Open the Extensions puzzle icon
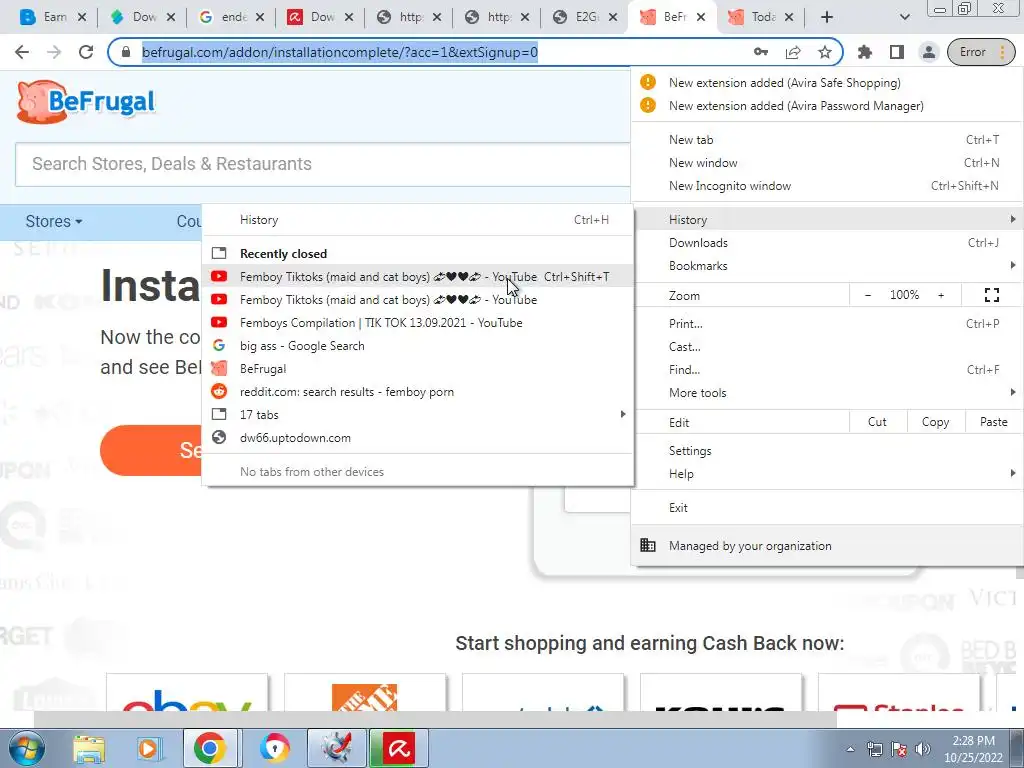Viewport: 1024px width, 768px height. (x=865, y=52)
